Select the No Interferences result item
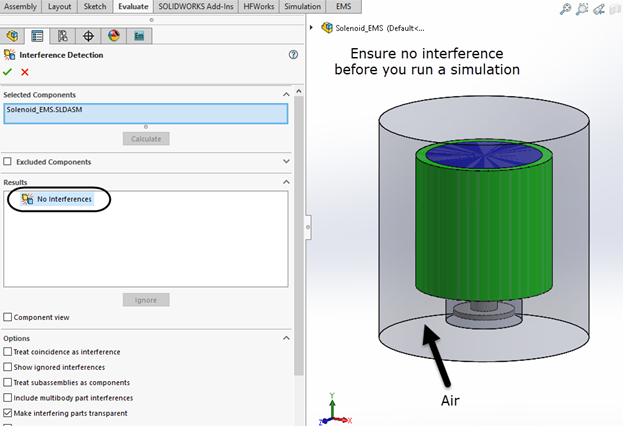Viewport: 624px width, 433px height. [x=63, y=199]
